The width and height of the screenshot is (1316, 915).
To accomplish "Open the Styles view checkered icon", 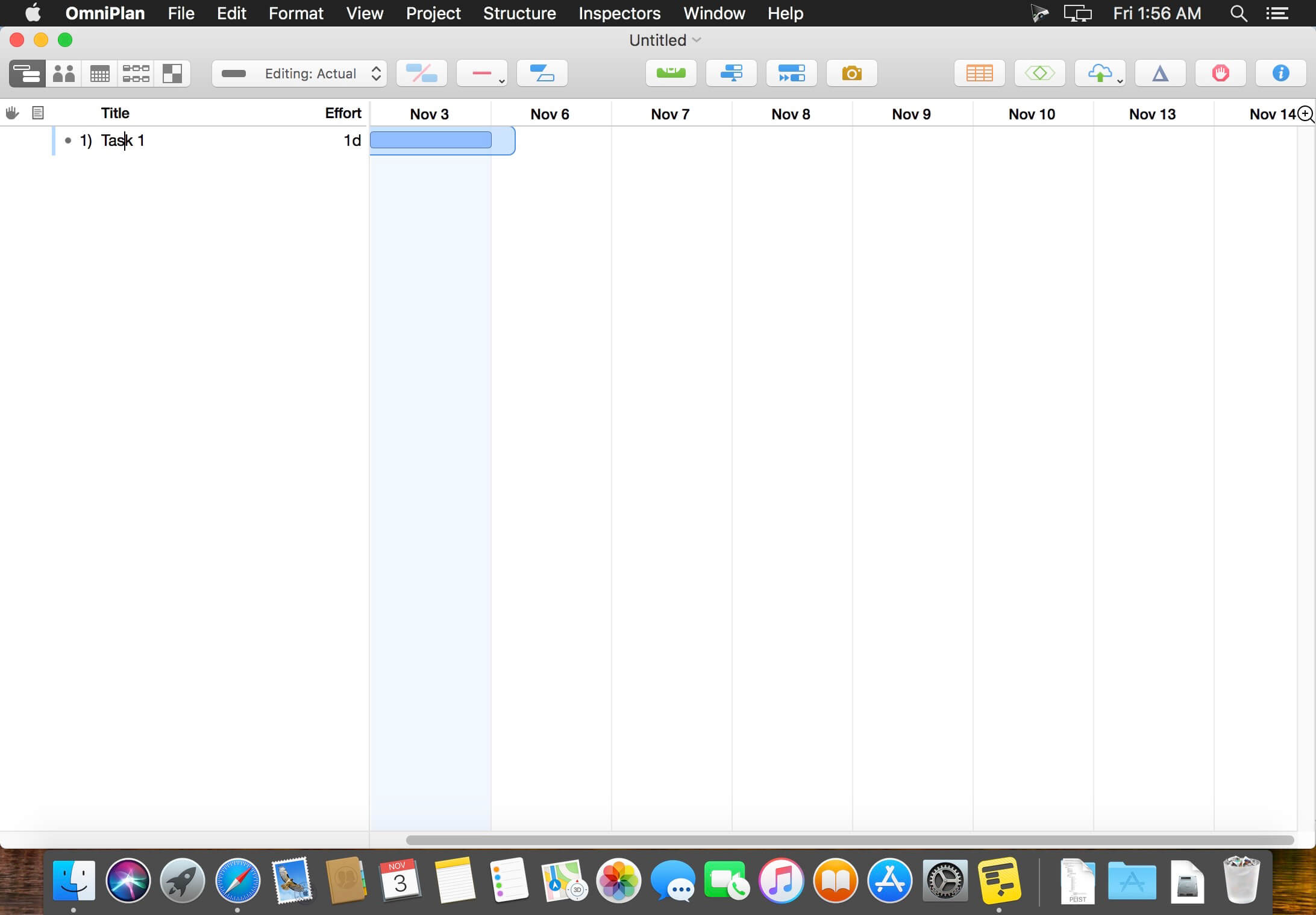I will pos(172,74).
